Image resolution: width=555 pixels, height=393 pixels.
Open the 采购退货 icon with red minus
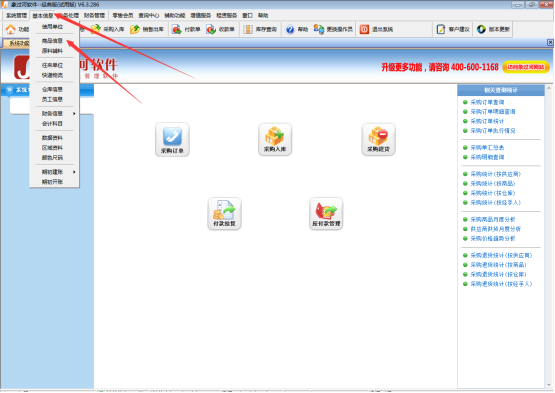[x=378, y=139]
